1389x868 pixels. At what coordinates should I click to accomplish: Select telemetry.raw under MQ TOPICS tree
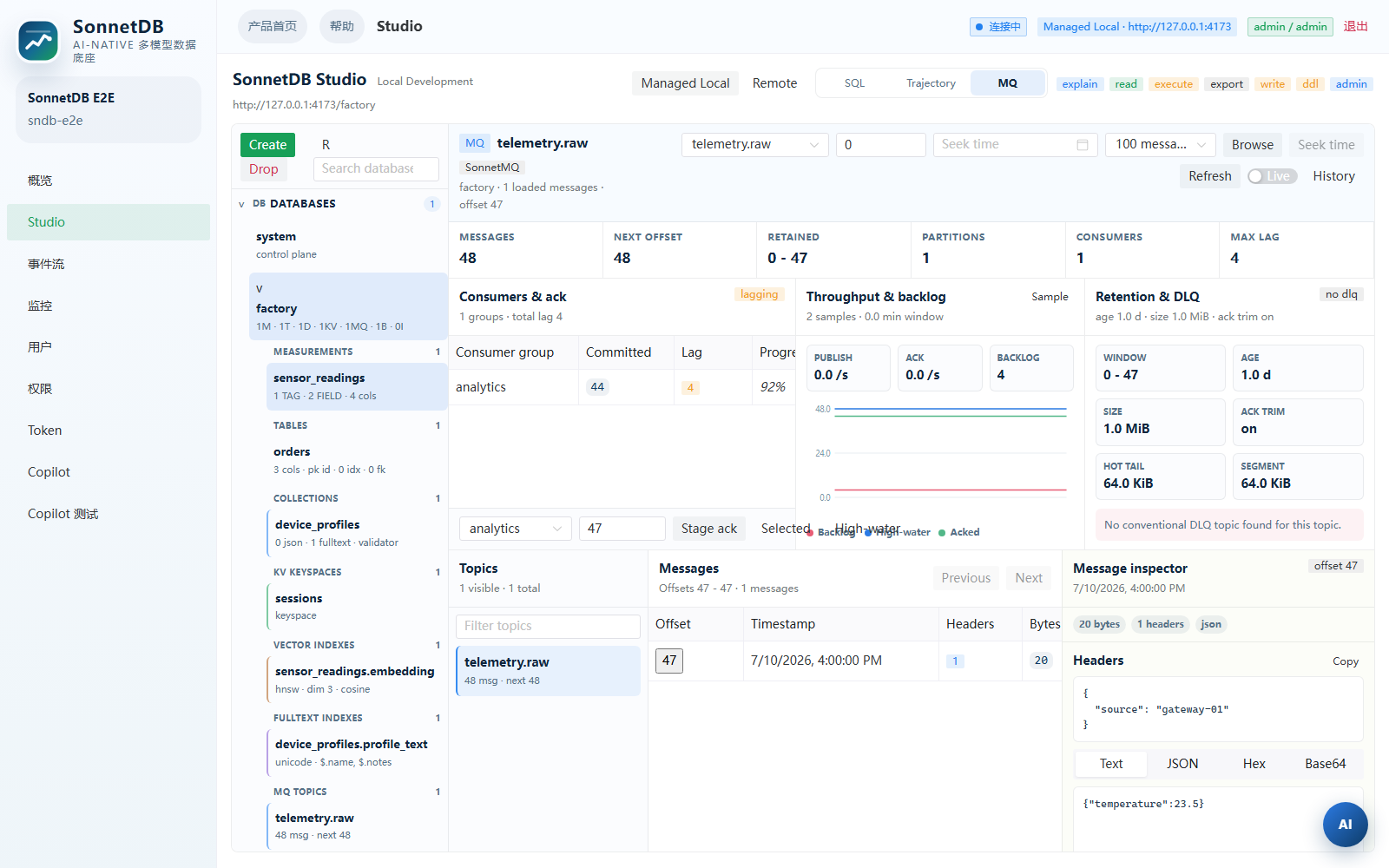pos(356,826)
